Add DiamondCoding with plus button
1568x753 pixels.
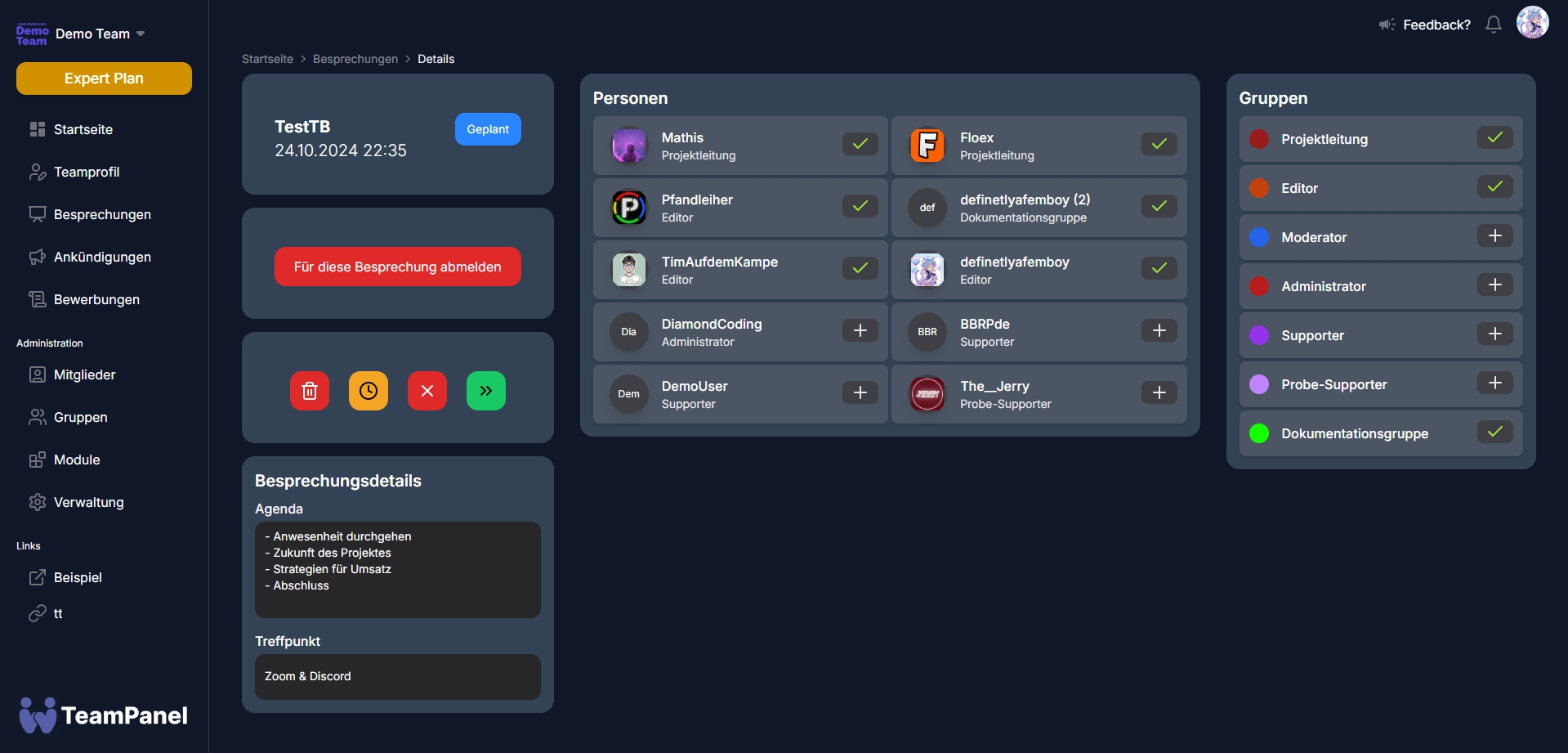tap(860, 330)
